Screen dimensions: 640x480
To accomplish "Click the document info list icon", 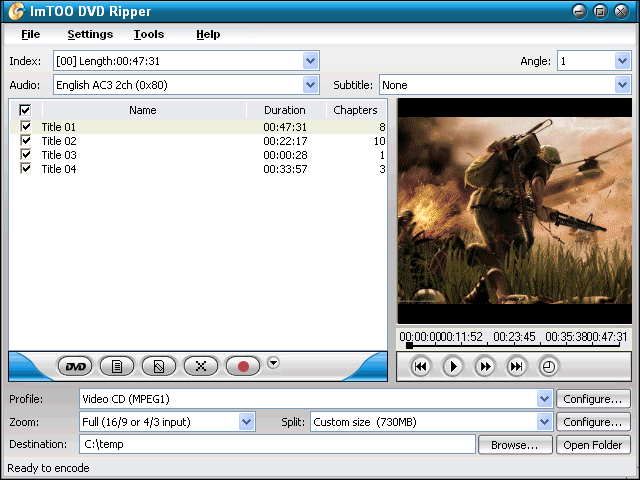I will [x=117, y=366].
